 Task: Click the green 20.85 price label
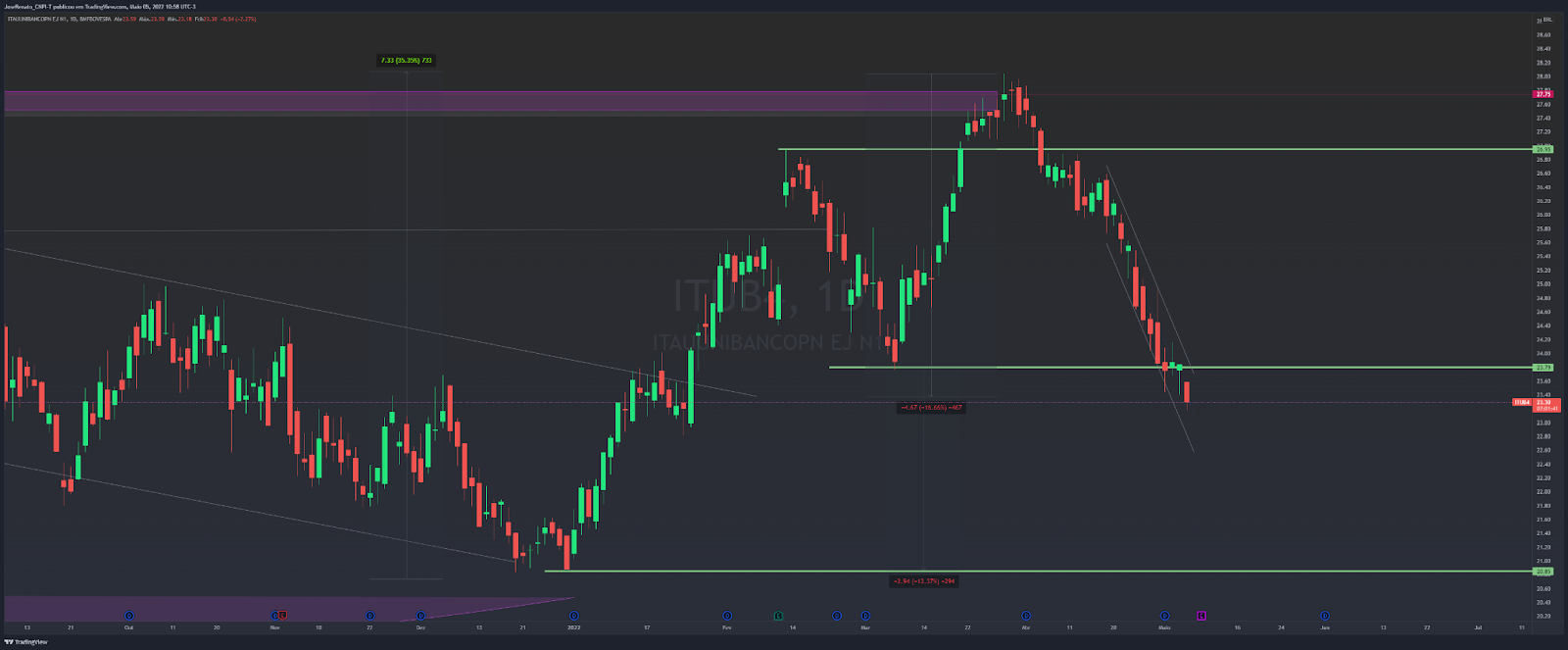pyautogui.click(x=1543, y=571)
